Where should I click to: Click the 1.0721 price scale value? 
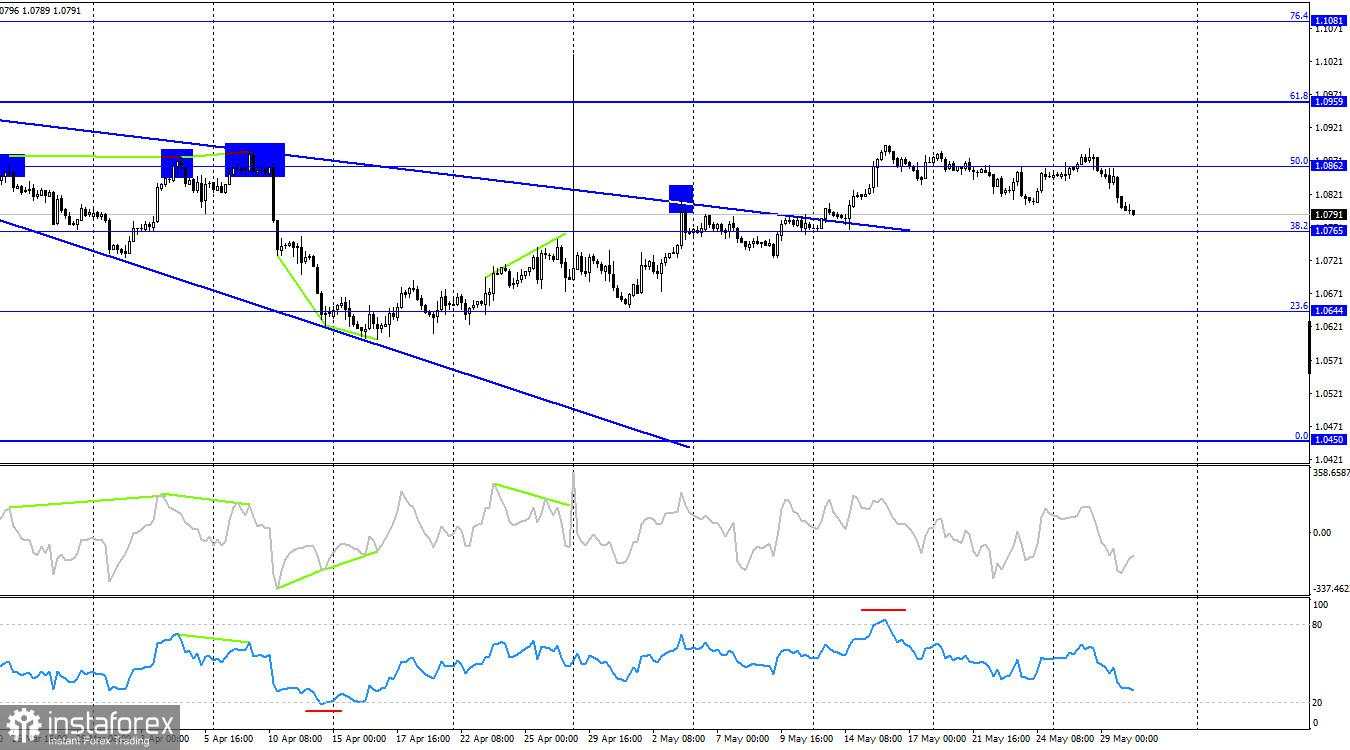click(x=1331, y=261)
